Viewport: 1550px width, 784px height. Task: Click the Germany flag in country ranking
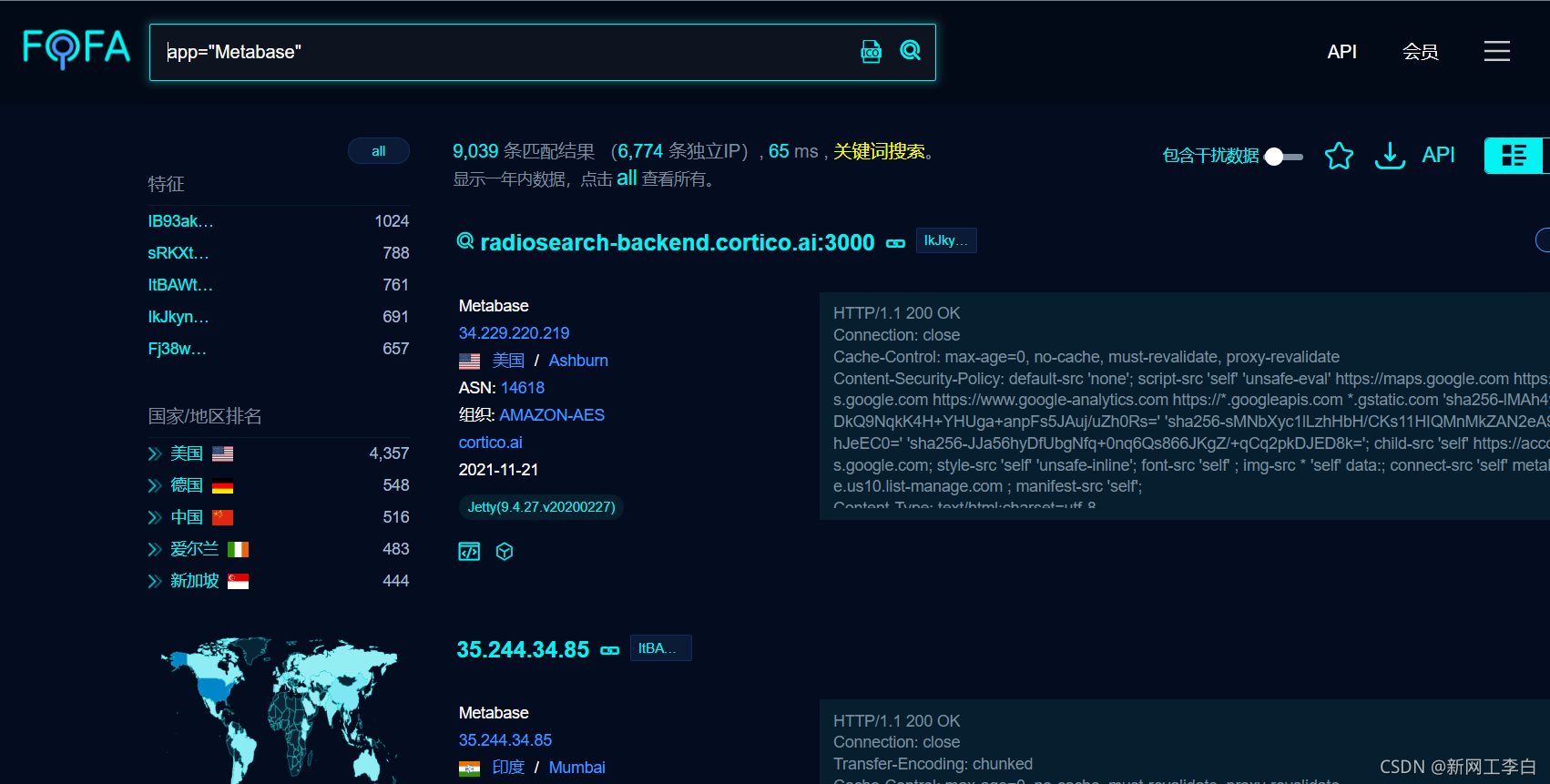[x=223, y=485]
